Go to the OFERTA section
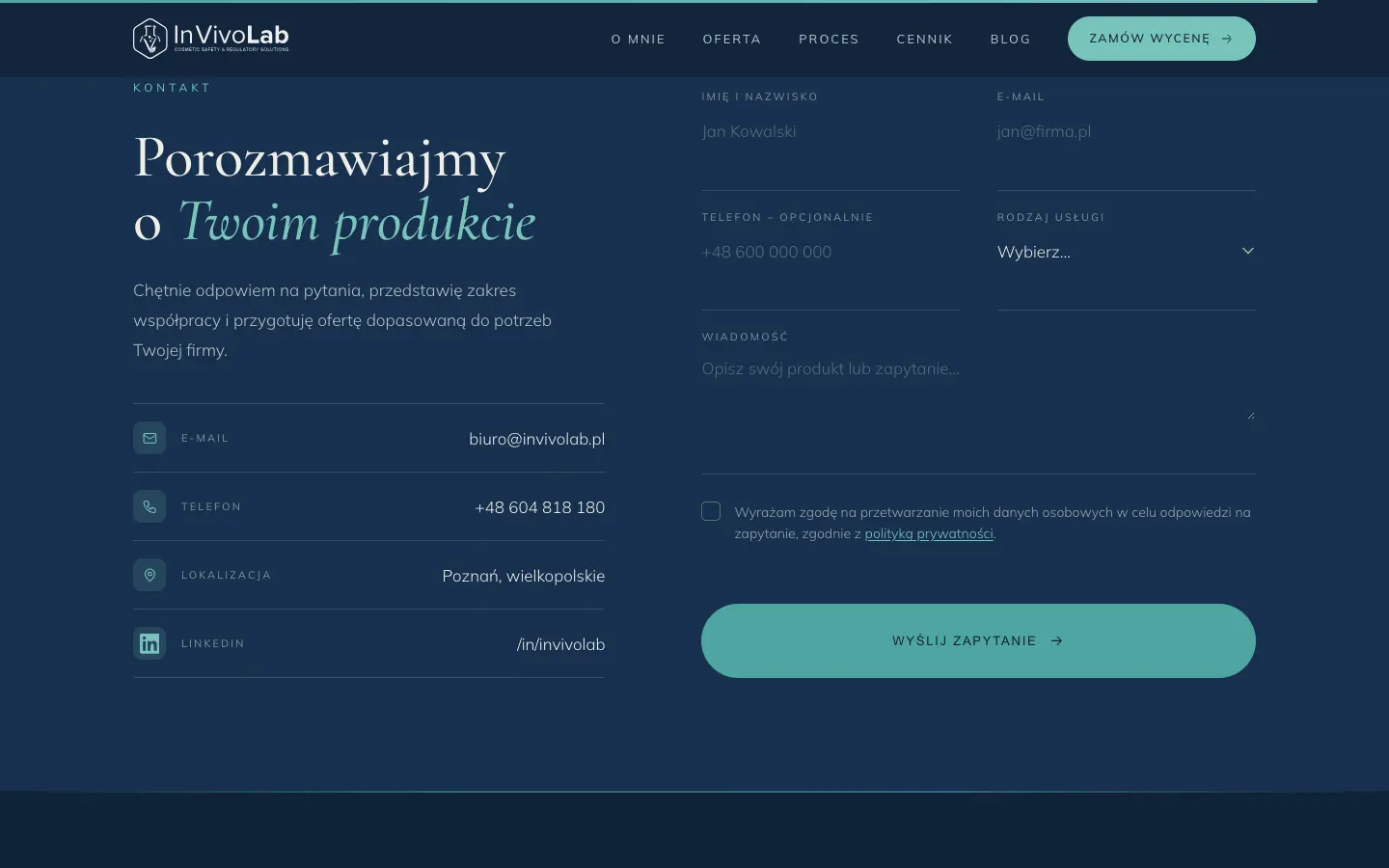The image size is (1389, 868). [x=732, y=40]
